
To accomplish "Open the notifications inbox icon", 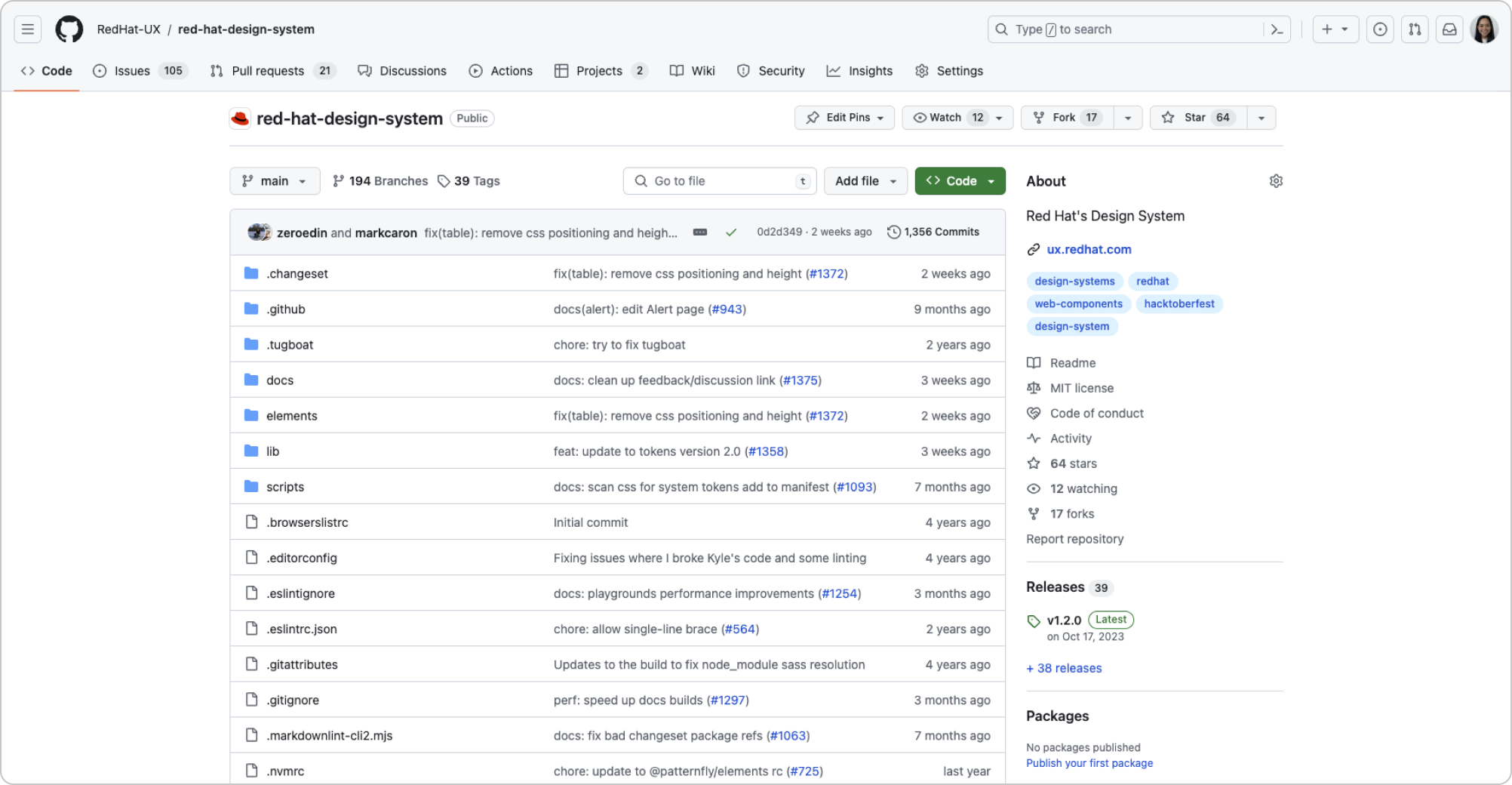I will click(x=1449, y=29).
